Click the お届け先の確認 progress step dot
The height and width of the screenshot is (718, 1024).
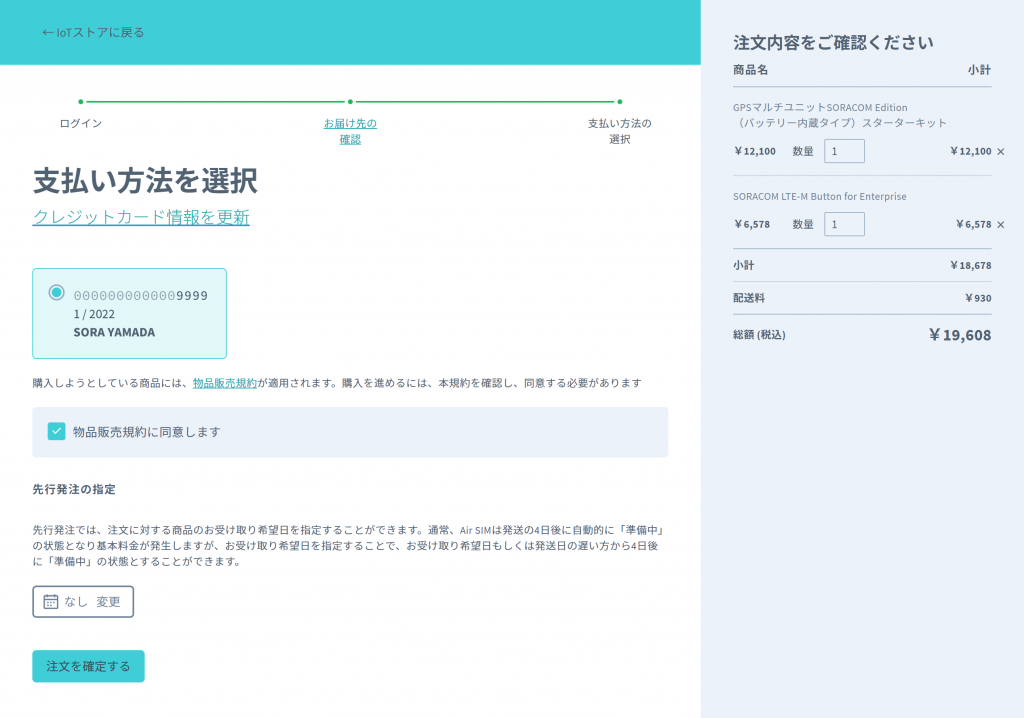(350, 101)
